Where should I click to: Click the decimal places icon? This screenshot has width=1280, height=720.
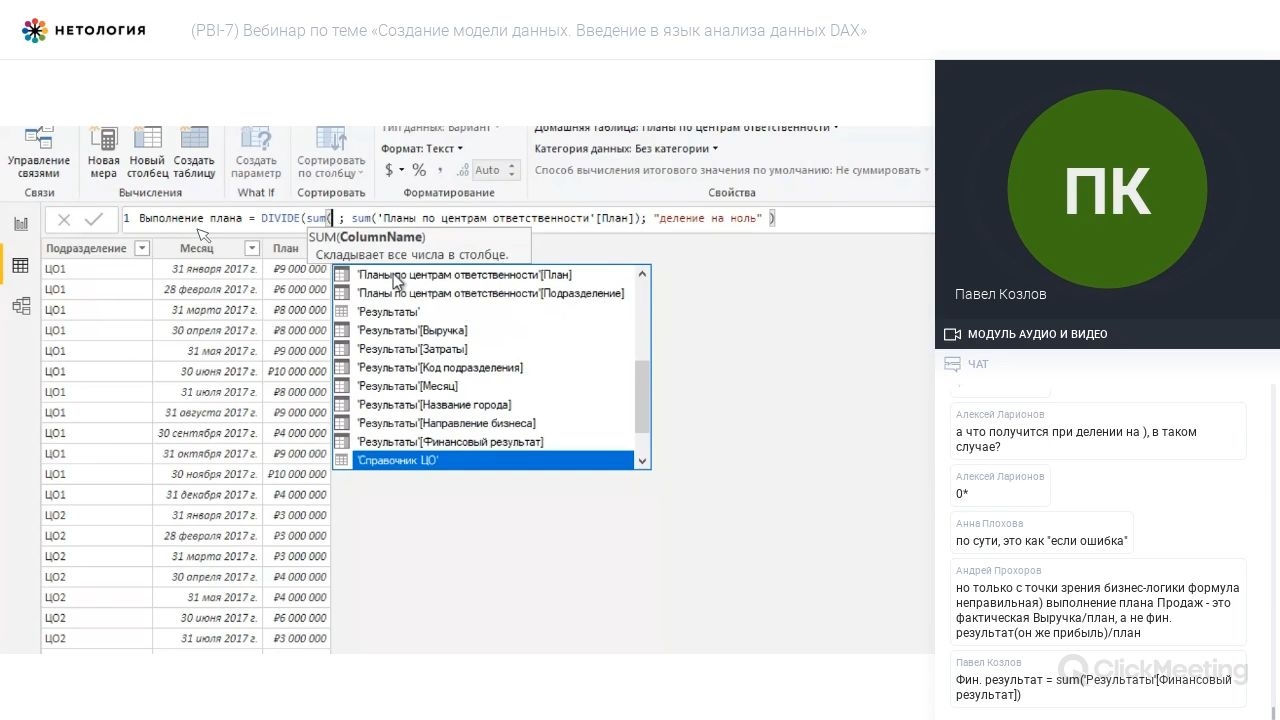(x=463, y=170)
